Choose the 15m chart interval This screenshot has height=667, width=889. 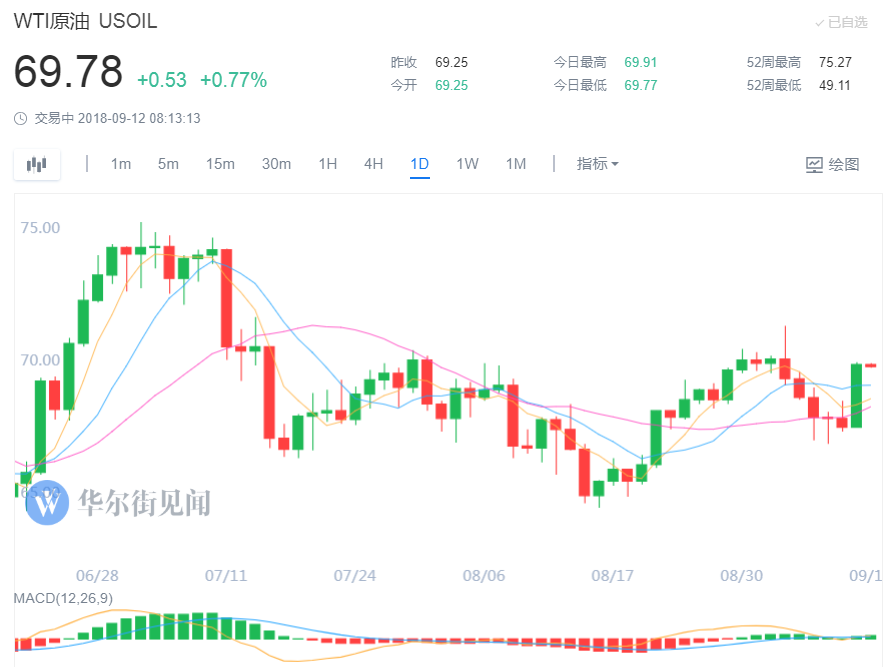220,164
